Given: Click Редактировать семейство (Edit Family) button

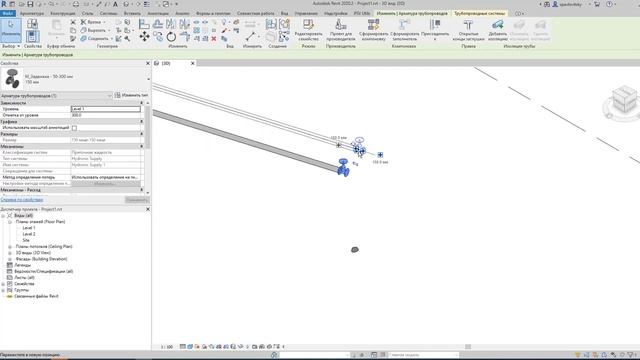Looking at the screenshot, I should point(308,30).
